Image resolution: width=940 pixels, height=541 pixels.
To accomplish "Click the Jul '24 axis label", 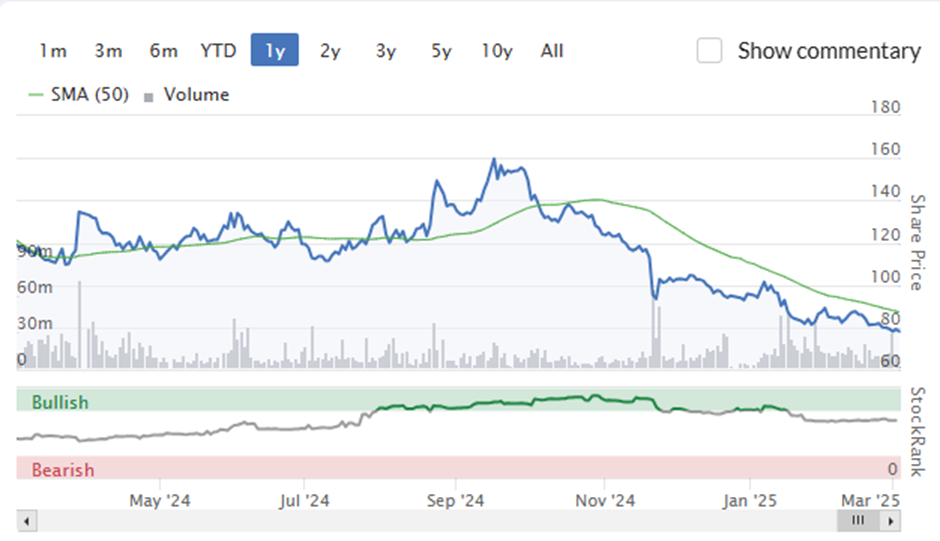I will 304,500.
